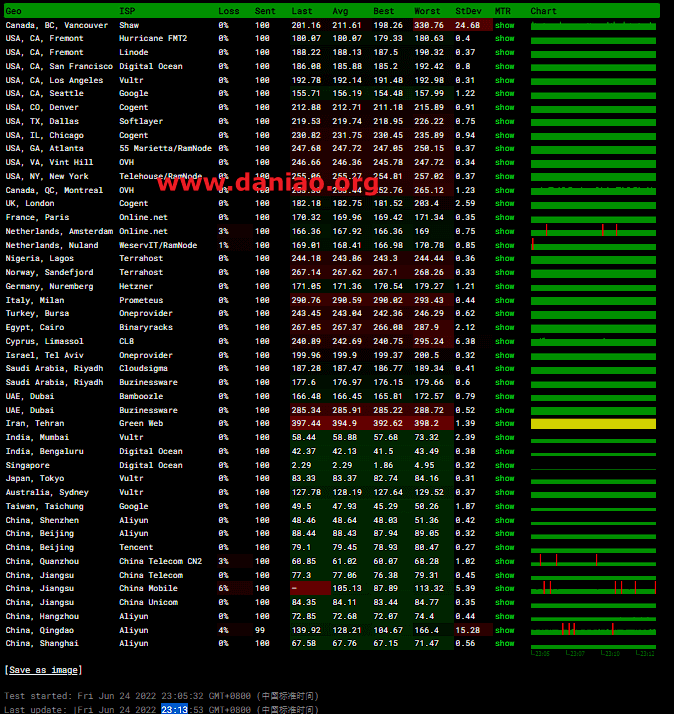Screen dimensions: 674x714
Task: Click the chart bar for China Mobile Jiangsu
Action: tap(593, 588)
